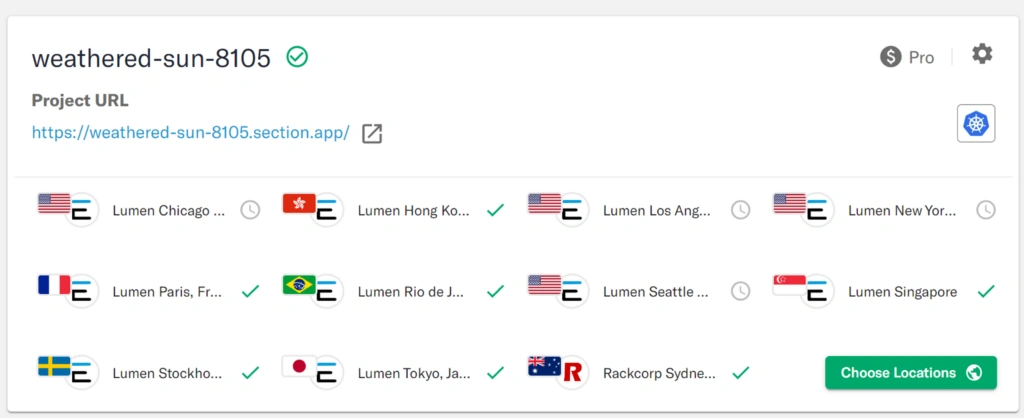Image resolution: width=1024 pixels, height=418 pixels.
Task: Click pending clock icon for Lumen Seattle
Action: (x=740, y=291)
